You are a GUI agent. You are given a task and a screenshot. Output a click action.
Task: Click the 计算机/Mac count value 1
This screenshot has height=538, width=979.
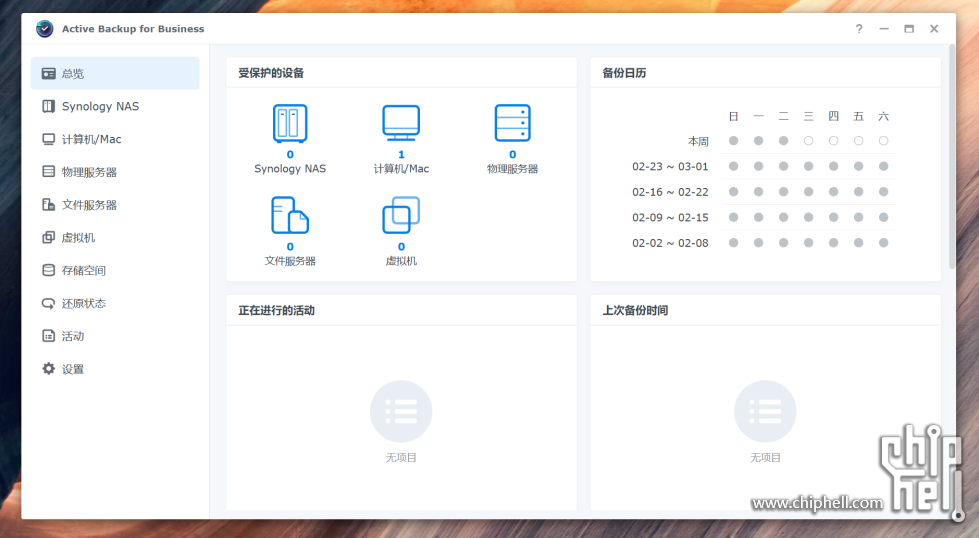(x=401, y=154)
